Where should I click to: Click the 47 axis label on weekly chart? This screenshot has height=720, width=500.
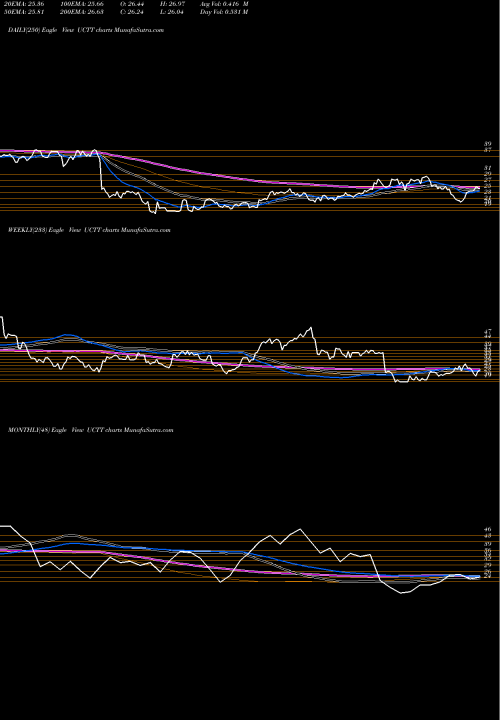[488, 332]
